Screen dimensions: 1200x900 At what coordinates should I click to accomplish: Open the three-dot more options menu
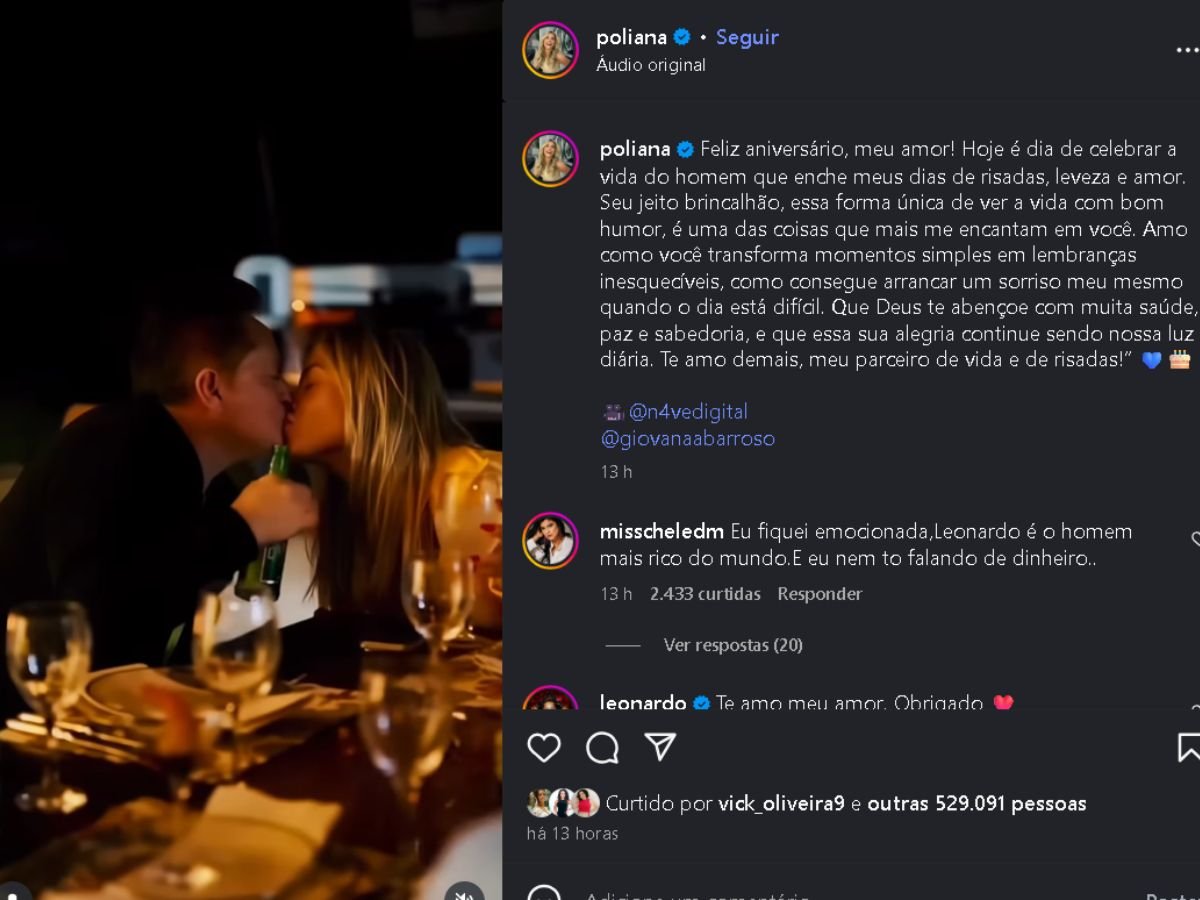pyautogui.click(x=1187, y=50)
